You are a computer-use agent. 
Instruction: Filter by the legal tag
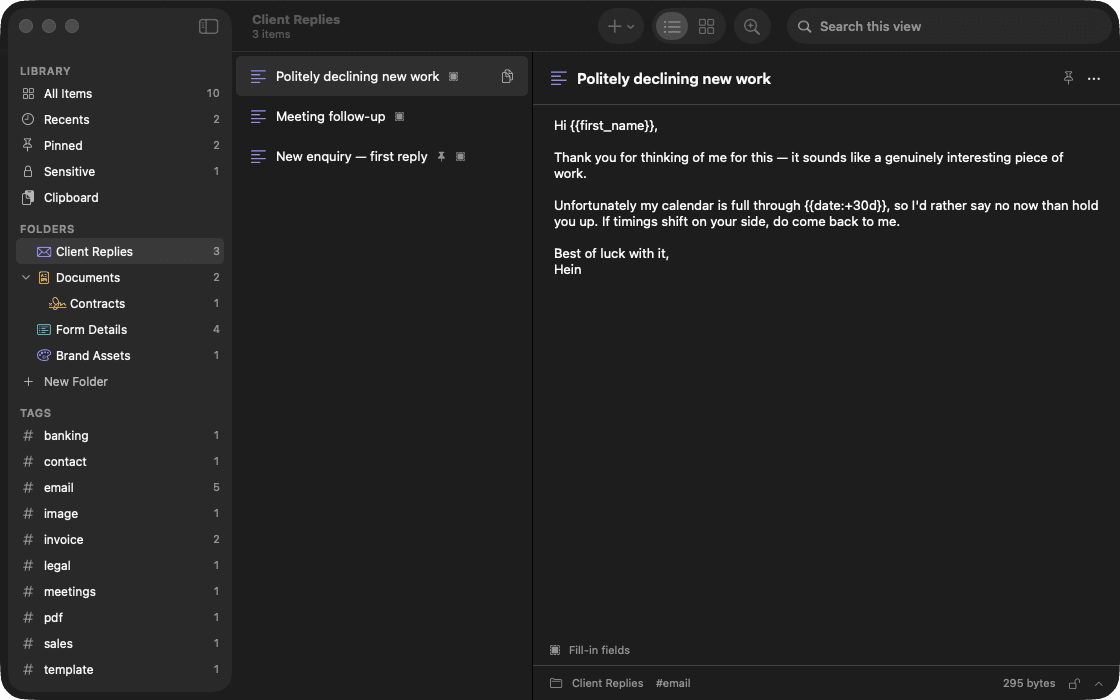point(120,566)
